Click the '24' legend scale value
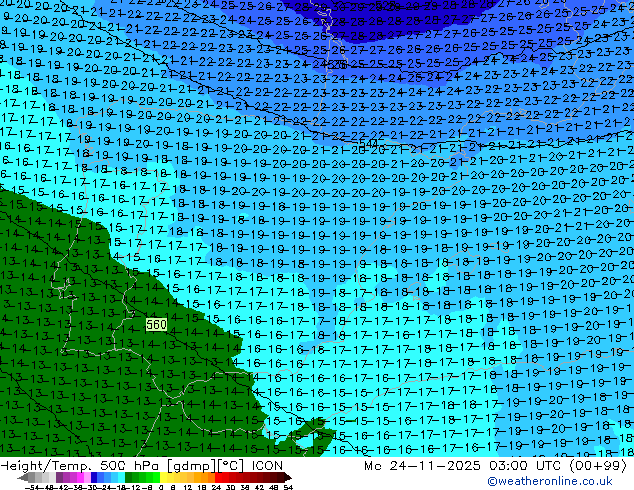Screen dimensions: 634x490 click(x=216, y=488)
